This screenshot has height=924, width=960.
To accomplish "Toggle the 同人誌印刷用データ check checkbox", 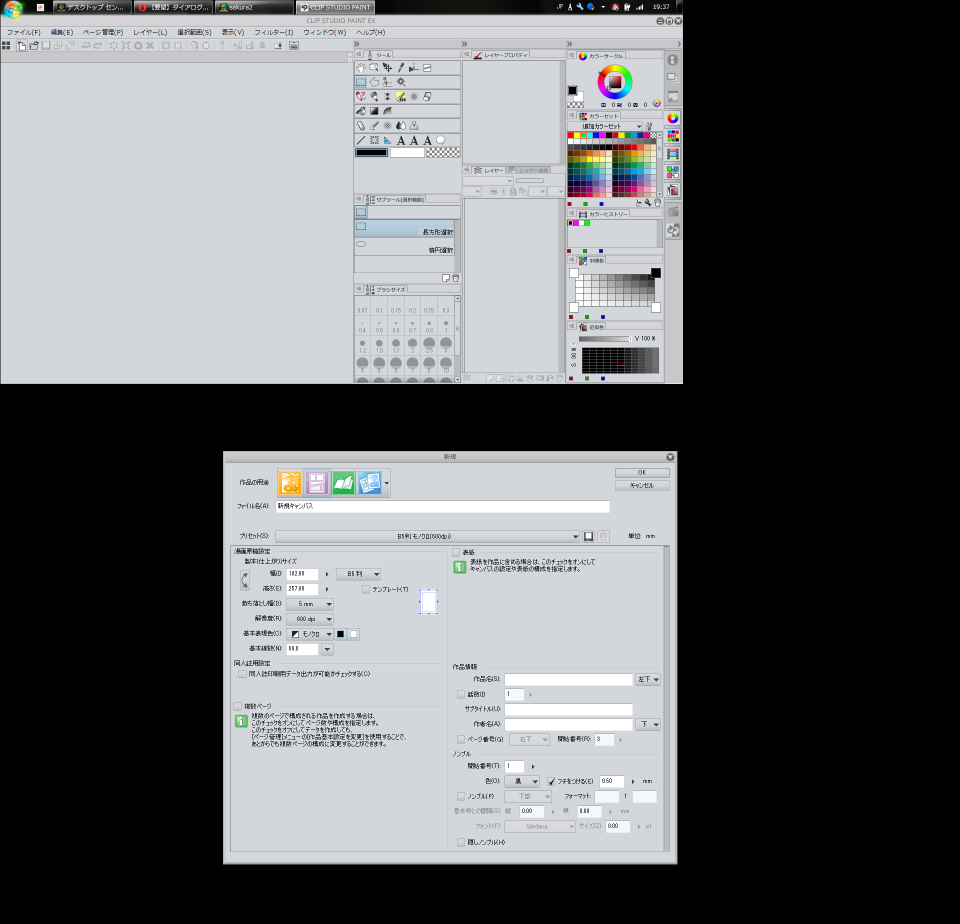I will tap(242, 674).
